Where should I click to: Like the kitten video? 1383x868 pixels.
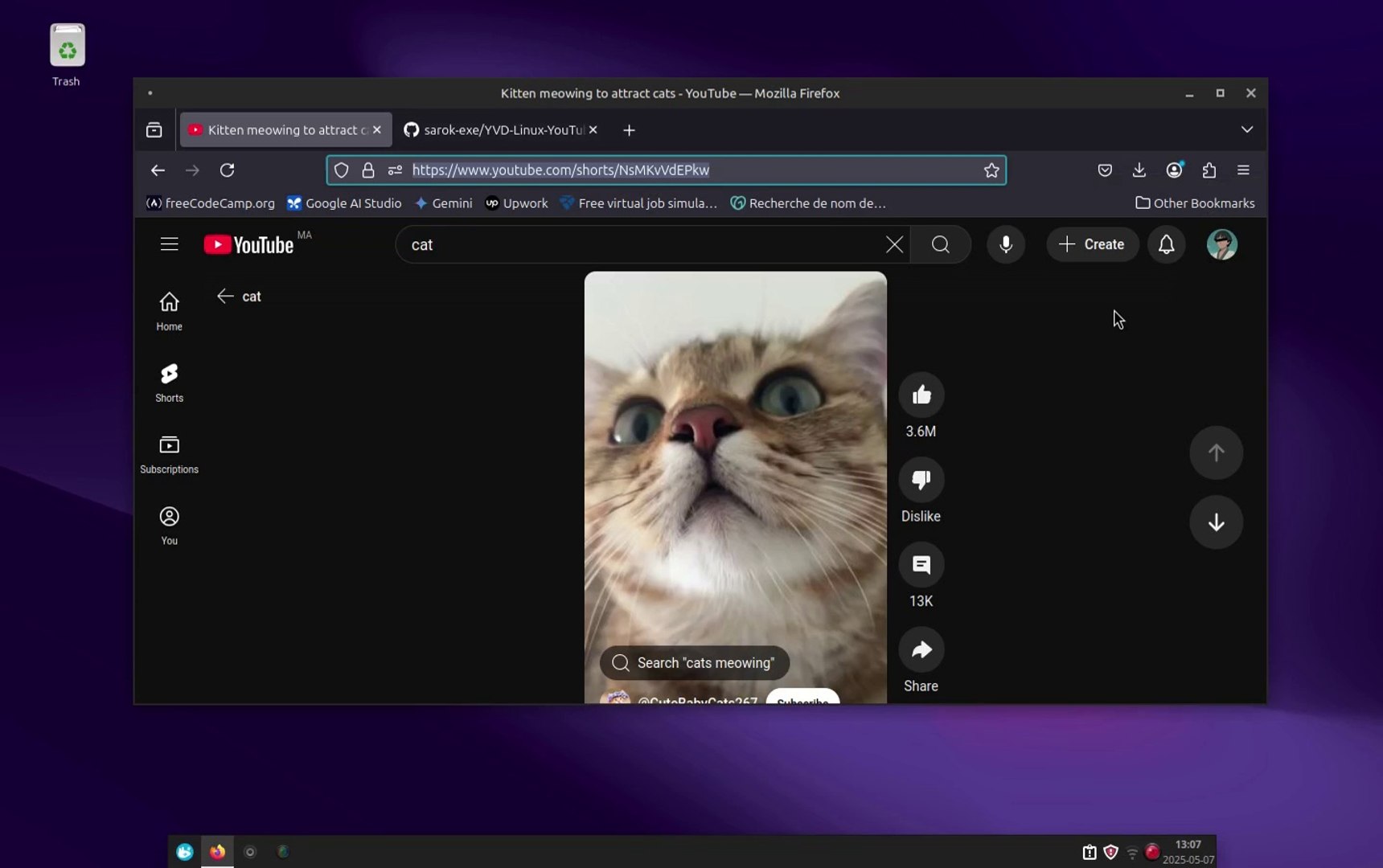[x=921, y=395]
